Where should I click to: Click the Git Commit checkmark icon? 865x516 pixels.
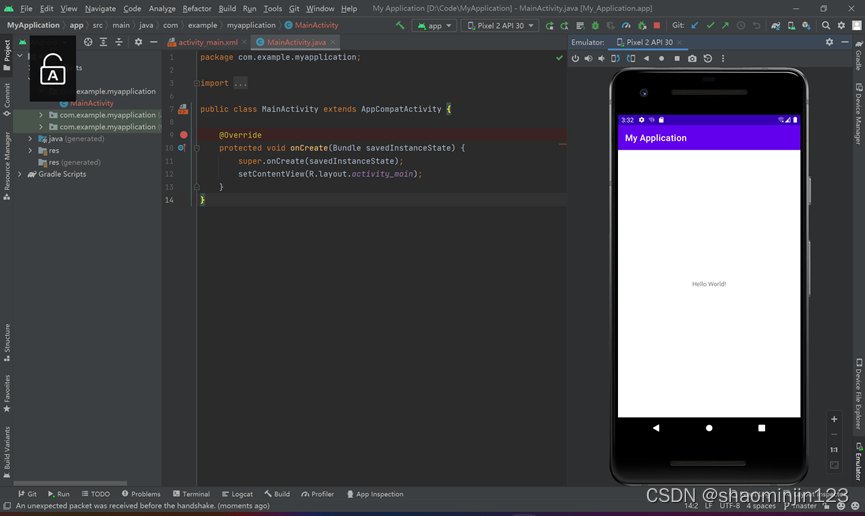pyautogui.click(x=711, y=25)
